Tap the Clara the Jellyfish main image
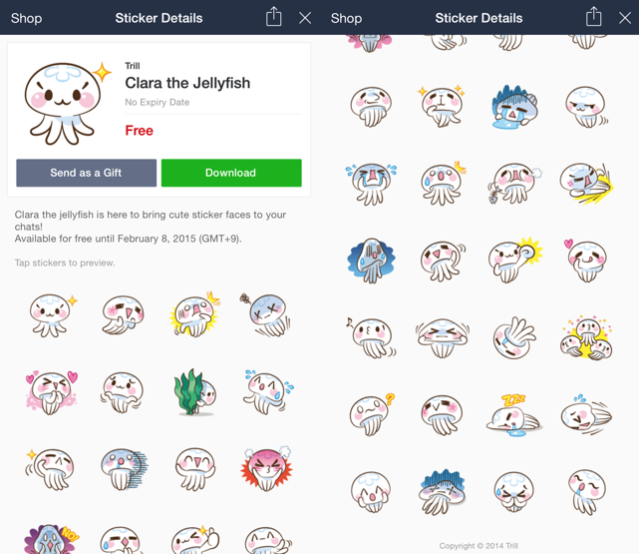 [x=67, y=104]
